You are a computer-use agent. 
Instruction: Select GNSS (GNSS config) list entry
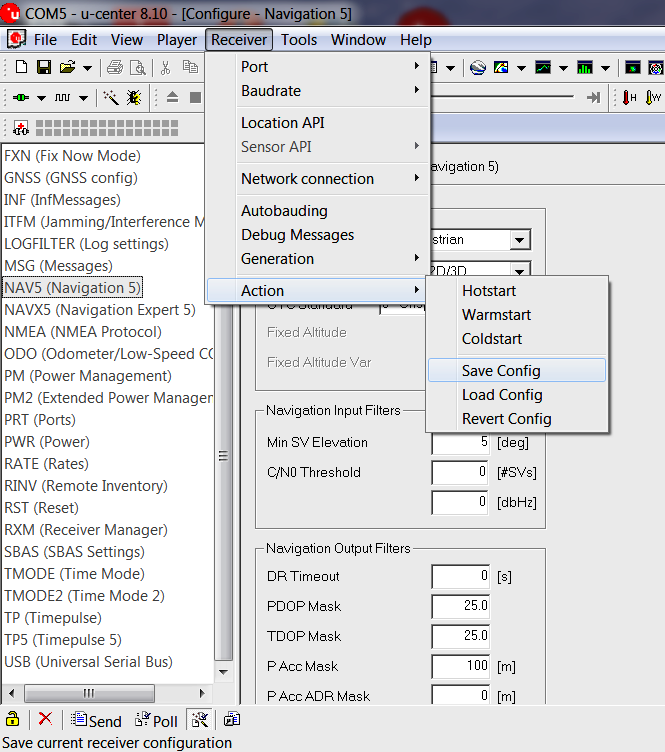71,178
